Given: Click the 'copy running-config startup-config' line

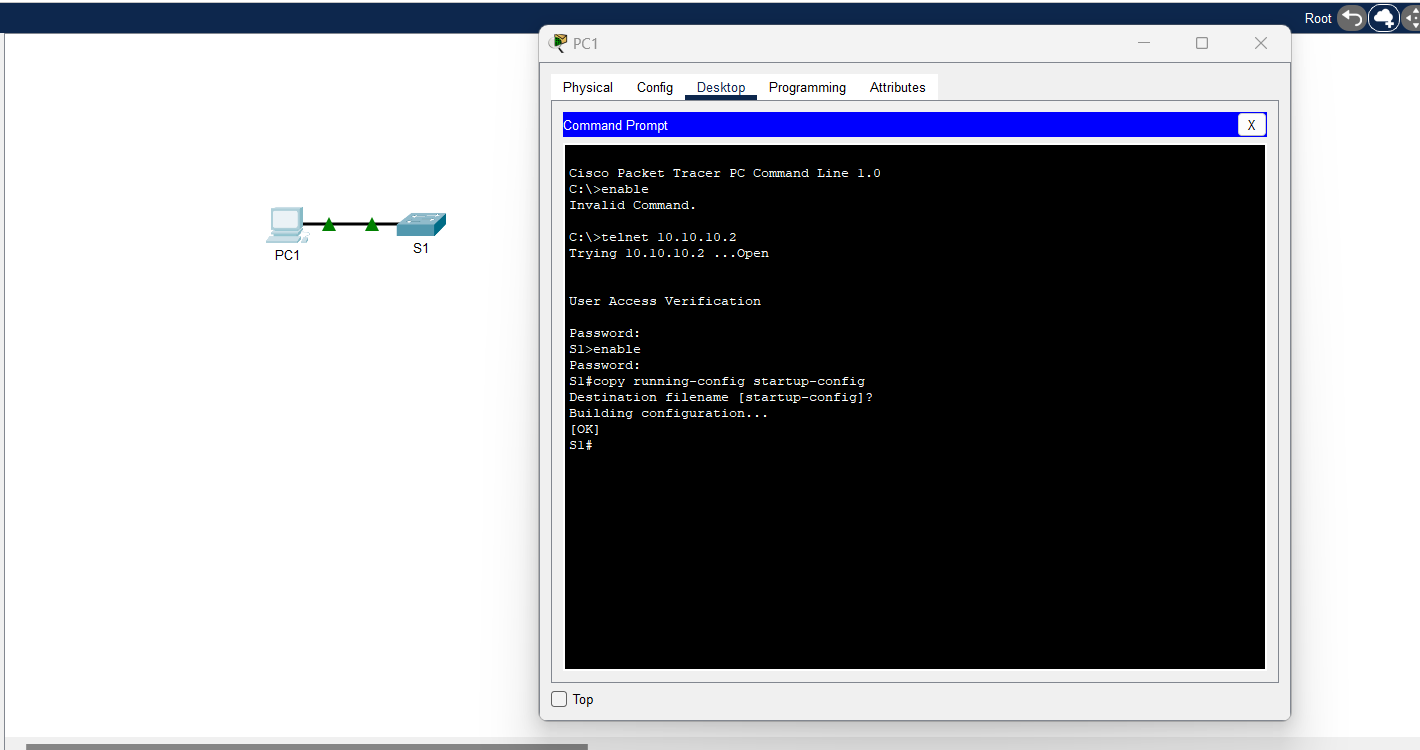Looking at the screenshot, I should tap(717, 381).
